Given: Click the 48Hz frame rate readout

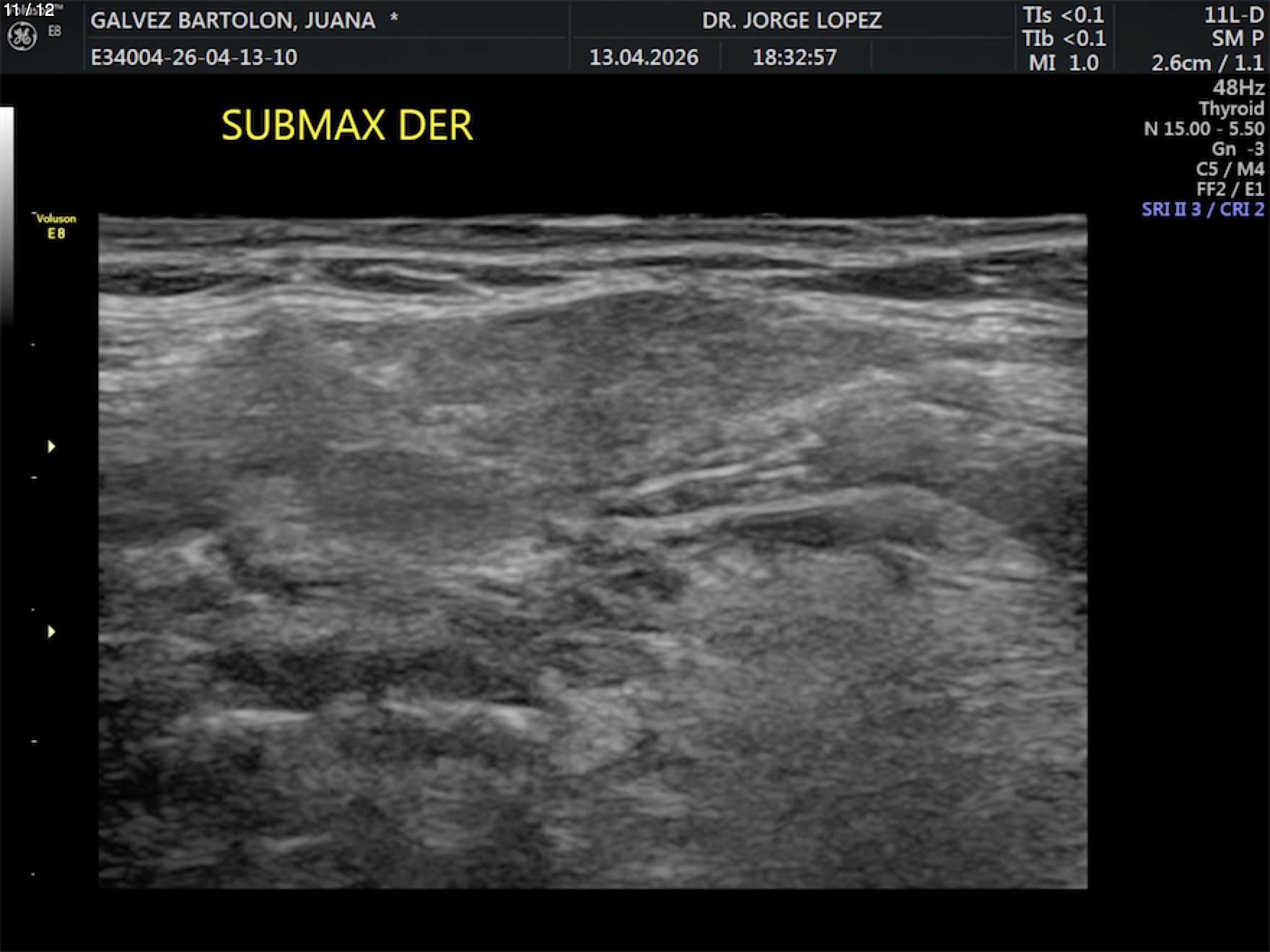Looking at the screenshot, I should 1238,87.
